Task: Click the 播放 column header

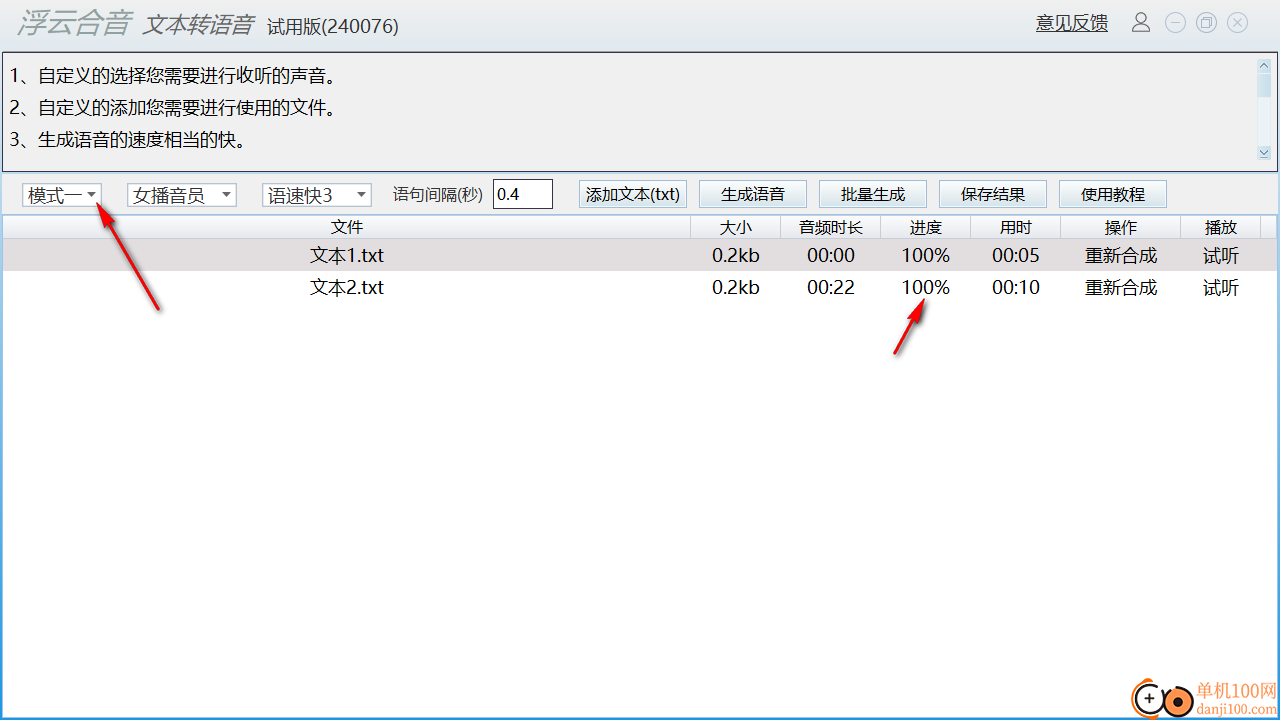Action: (1221, 227)
